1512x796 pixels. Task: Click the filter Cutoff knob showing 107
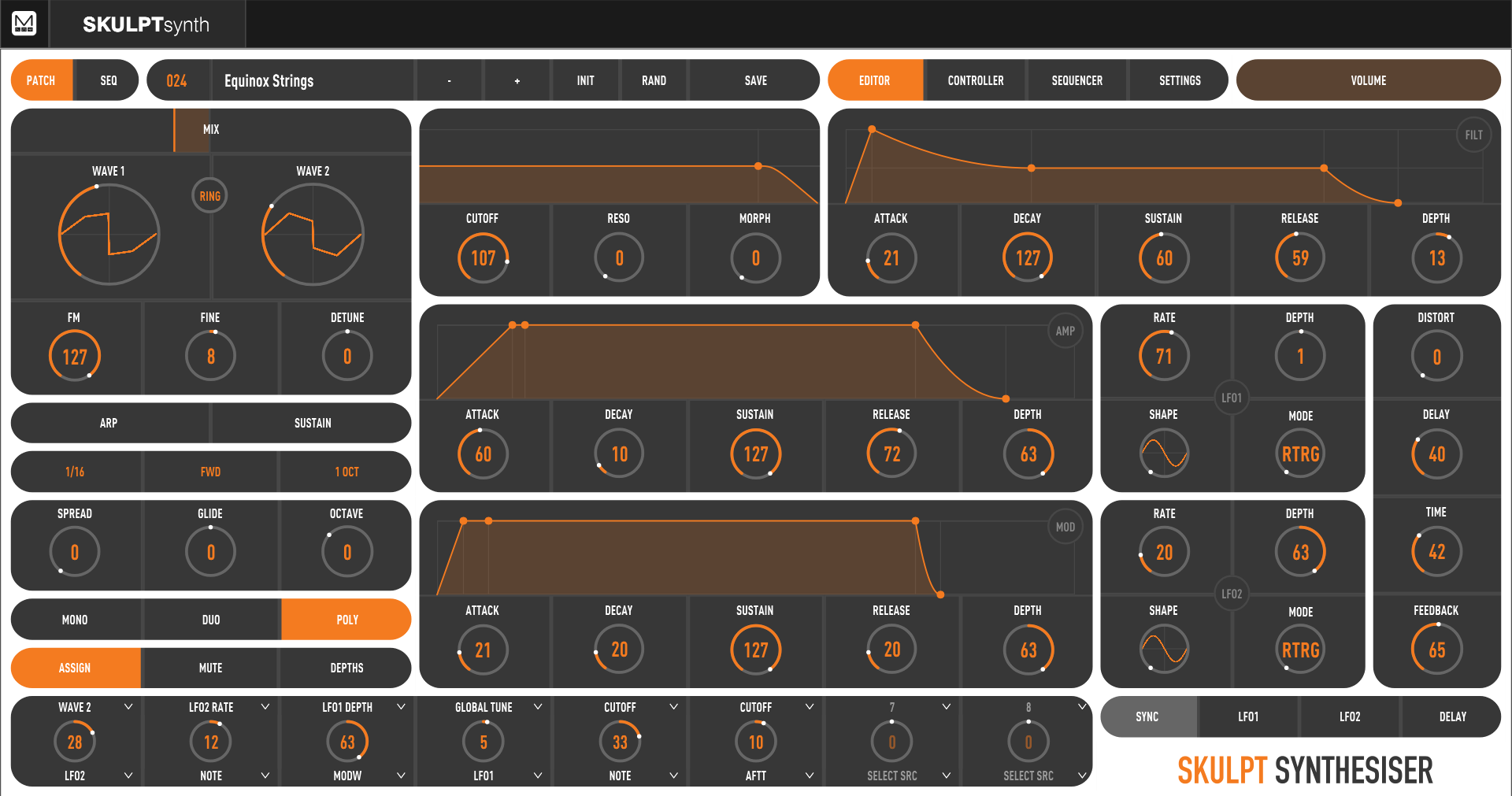click(x=483, y=258)
